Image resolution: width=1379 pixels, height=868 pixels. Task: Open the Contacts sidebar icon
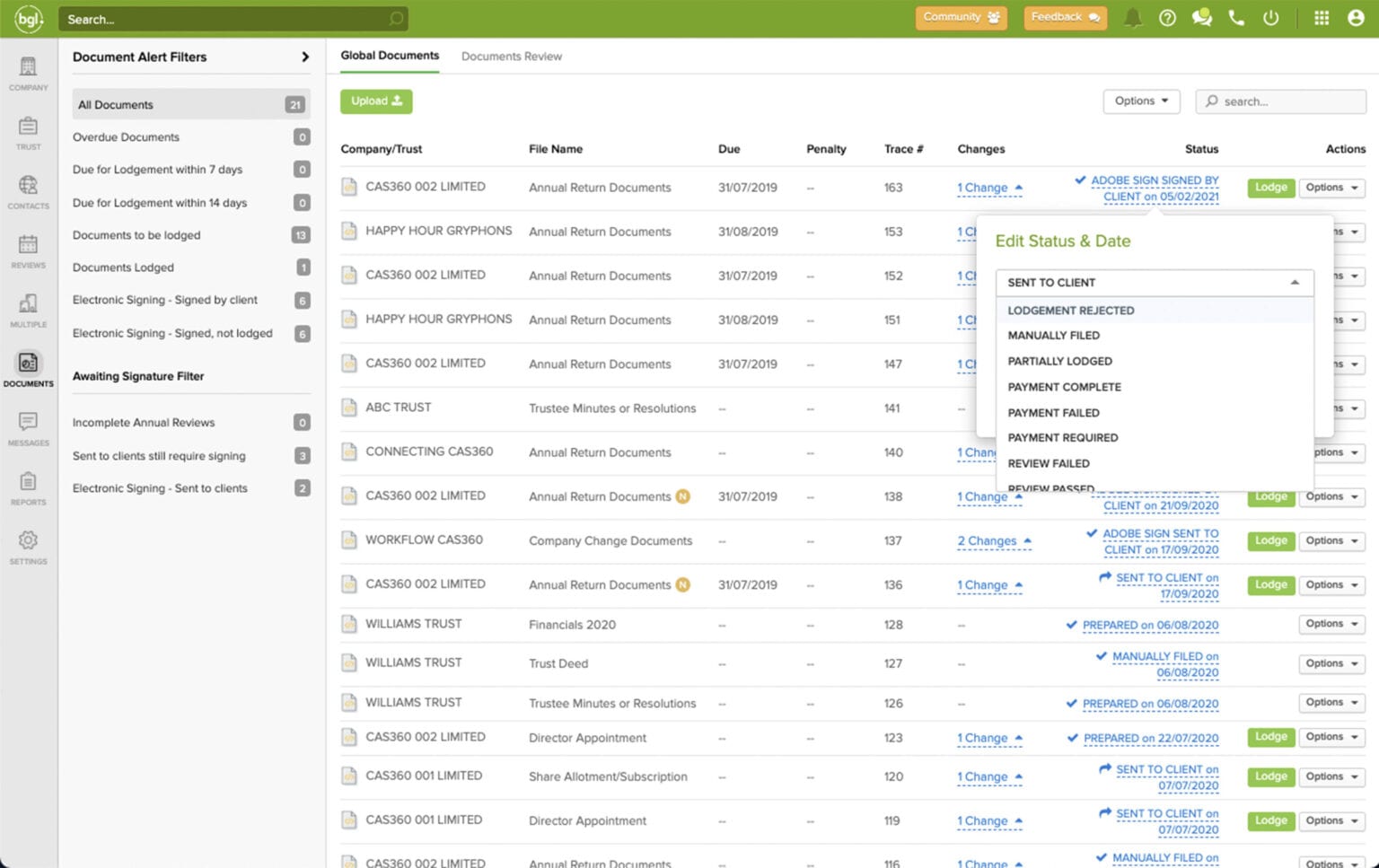(x=28, y=192)
